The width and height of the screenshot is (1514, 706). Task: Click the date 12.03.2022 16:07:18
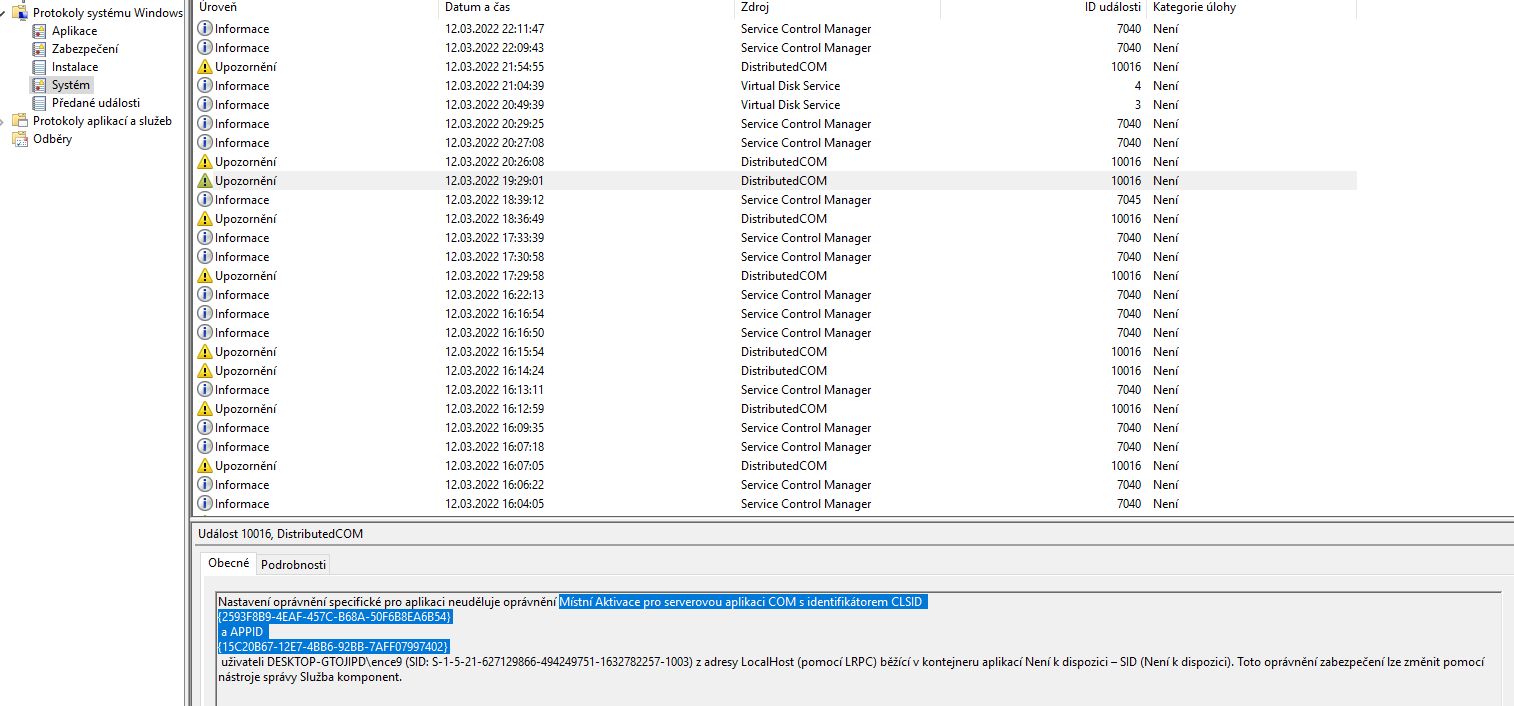[x=495, y=447]
